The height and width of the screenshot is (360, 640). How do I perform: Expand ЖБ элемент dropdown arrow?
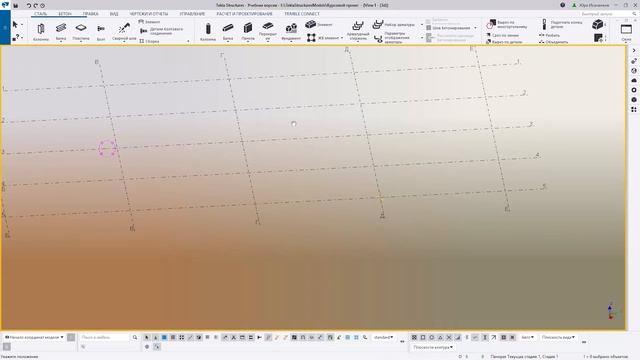(342, 38)
